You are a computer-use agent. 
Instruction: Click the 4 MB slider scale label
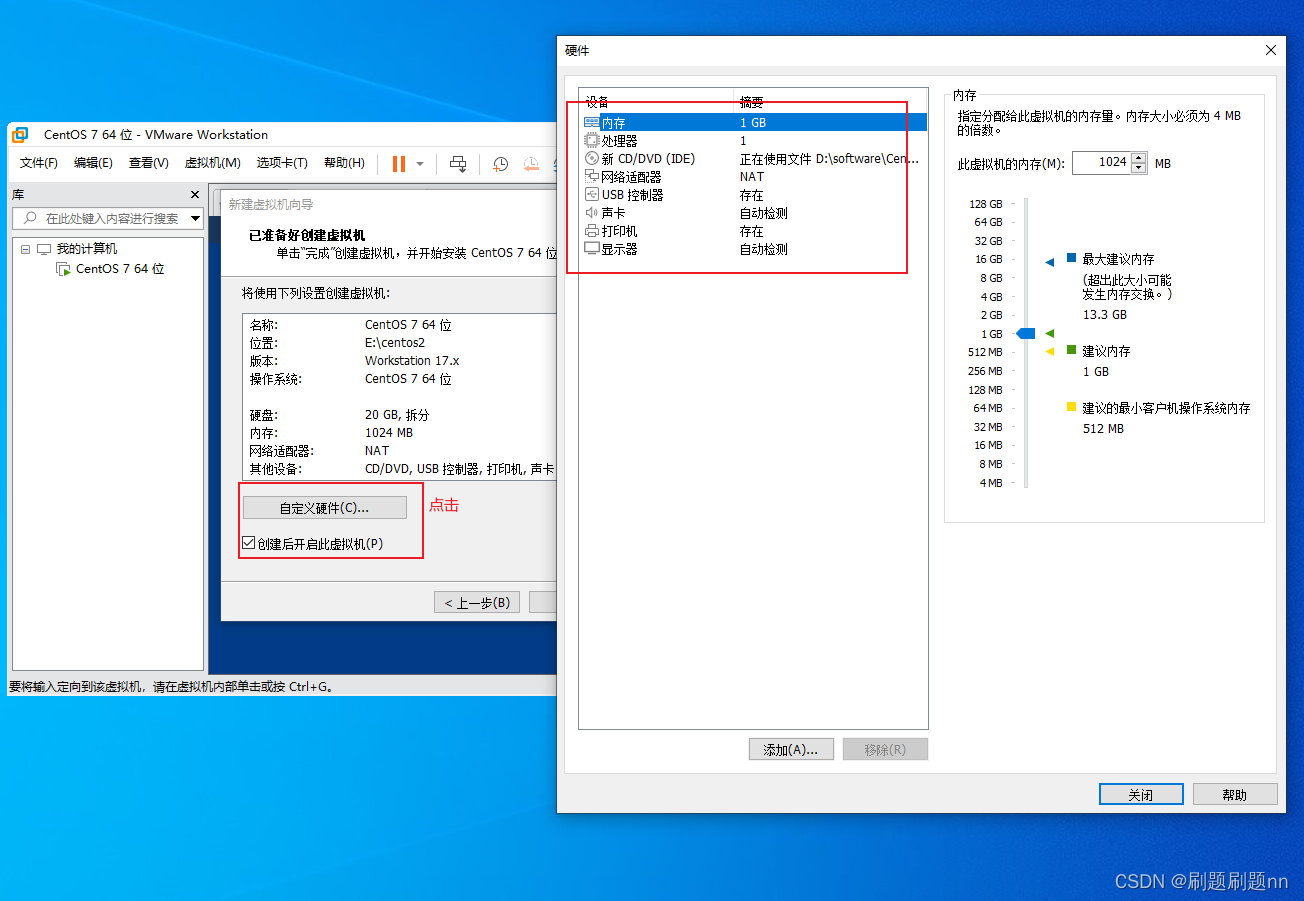tap(990, 483)
